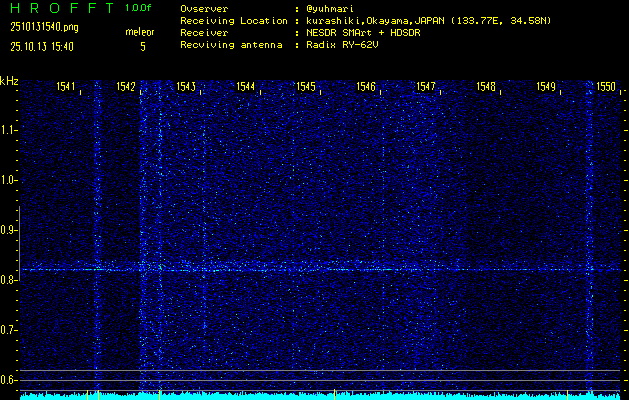The height and width of the screenshot is (400, 629).
Task: Click the 0.8 frequency axis label
Action: point(9,280)
